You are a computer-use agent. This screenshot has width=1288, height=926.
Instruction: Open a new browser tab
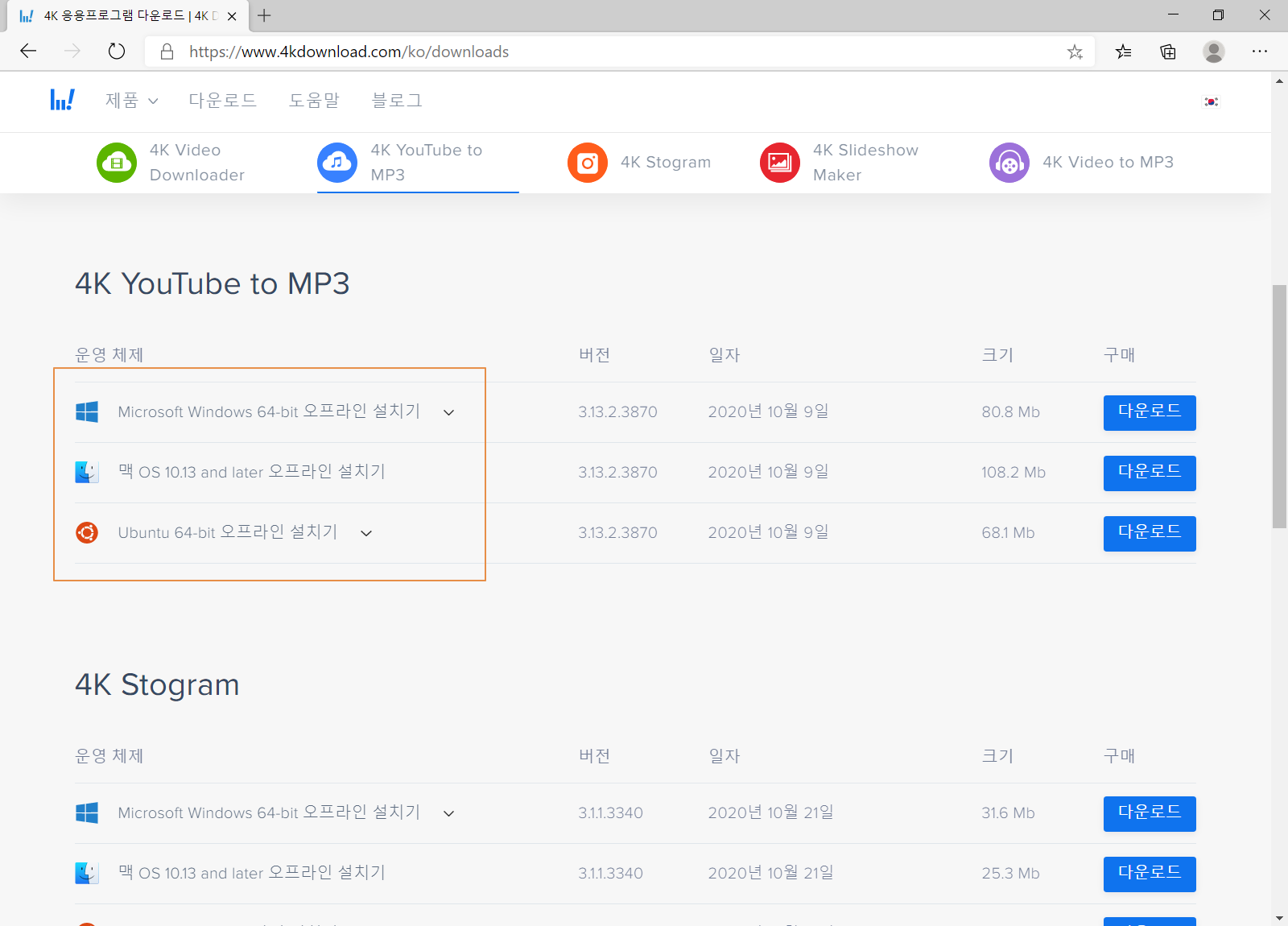point(264,15)
